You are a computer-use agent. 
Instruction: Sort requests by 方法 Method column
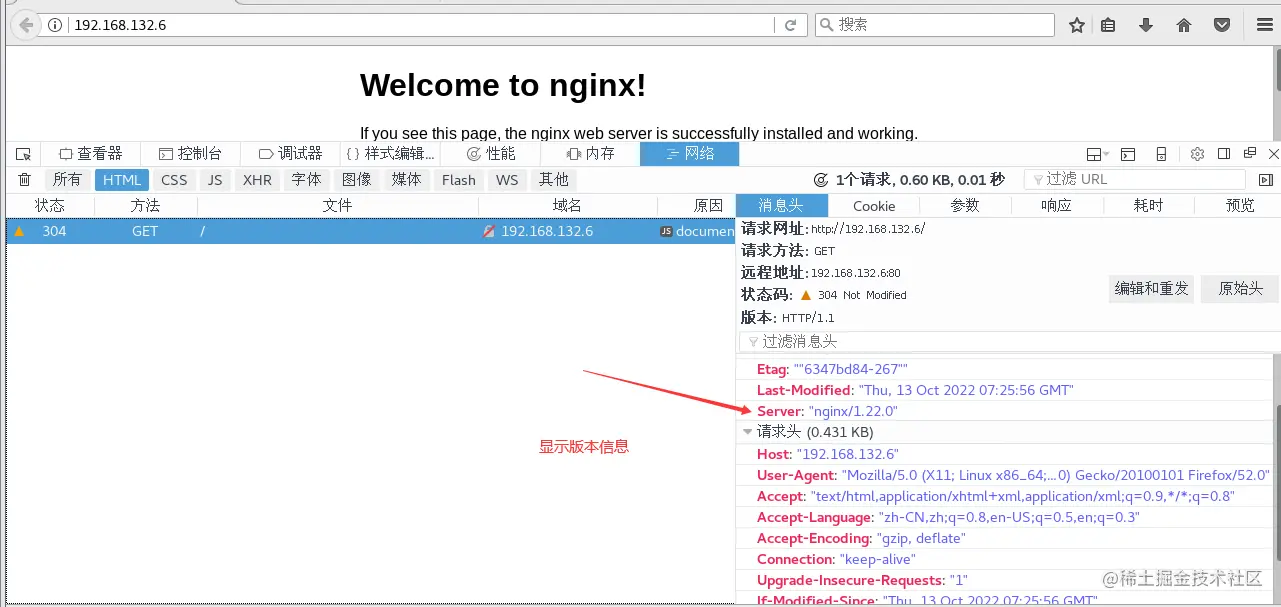[145, 205]
